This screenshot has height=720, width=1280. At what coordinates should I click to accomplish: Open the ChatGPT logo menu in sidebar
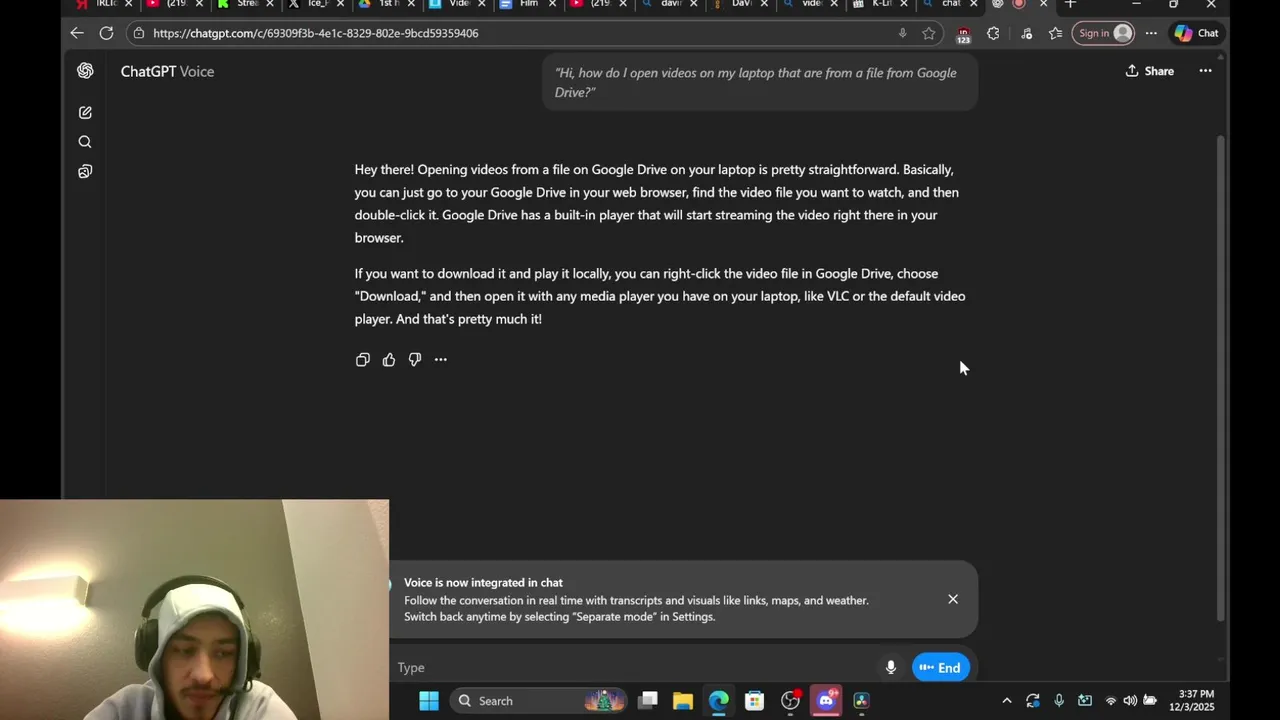click(85, 71)
